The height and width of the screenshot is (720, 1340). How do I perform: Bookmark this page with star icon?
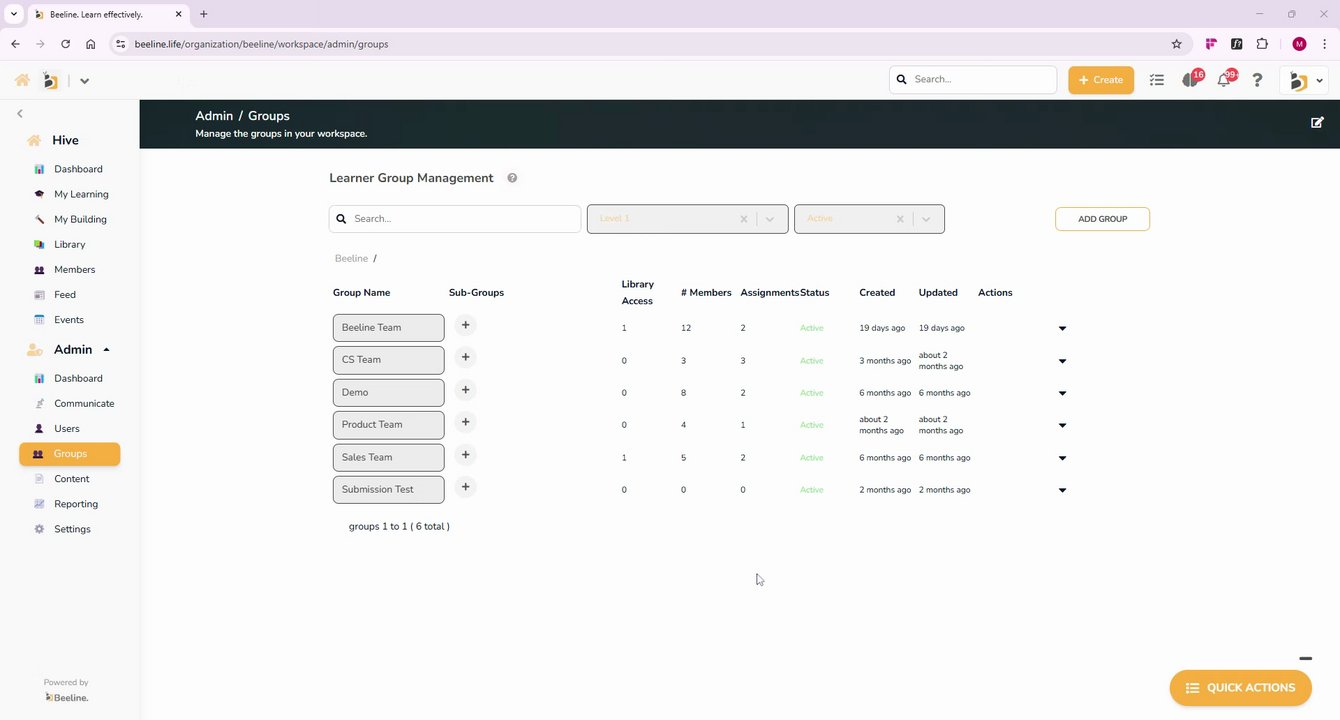(1176, 44)
